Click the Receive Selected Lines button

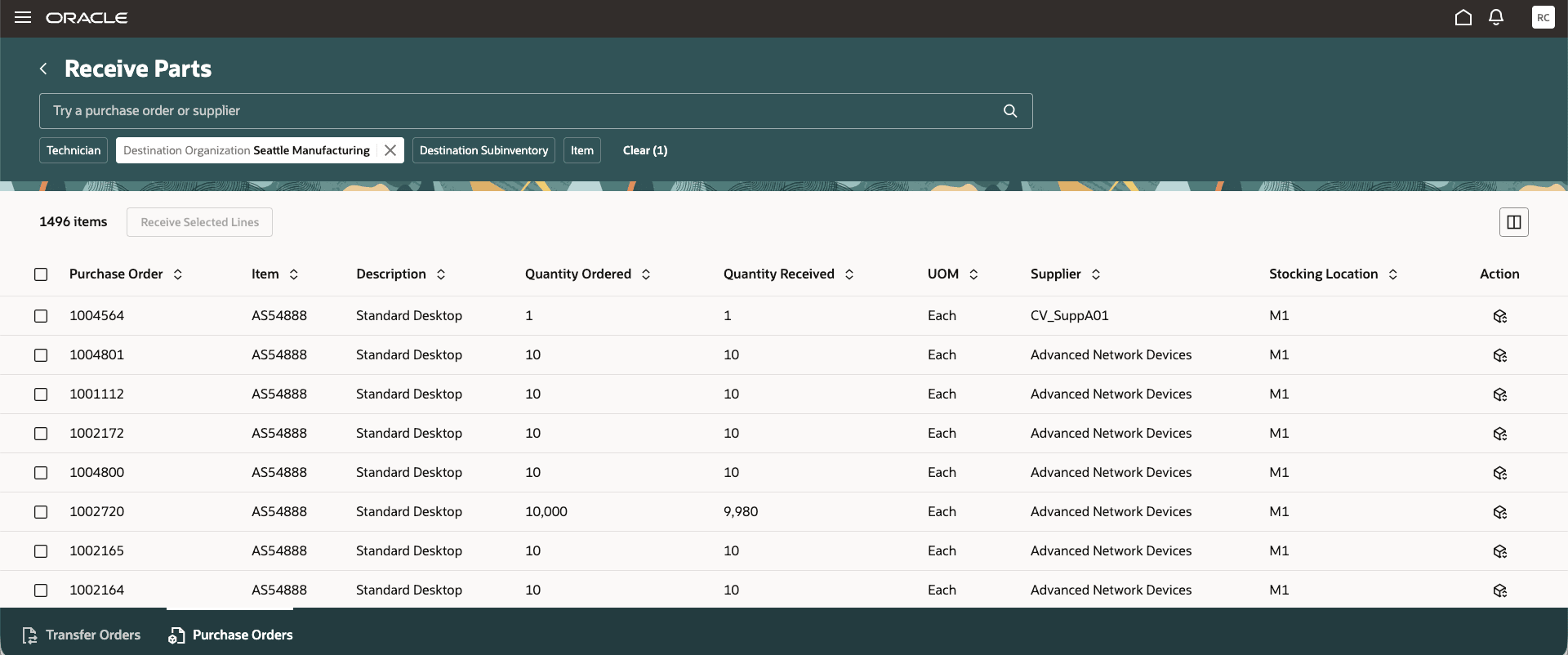point(199,222)
